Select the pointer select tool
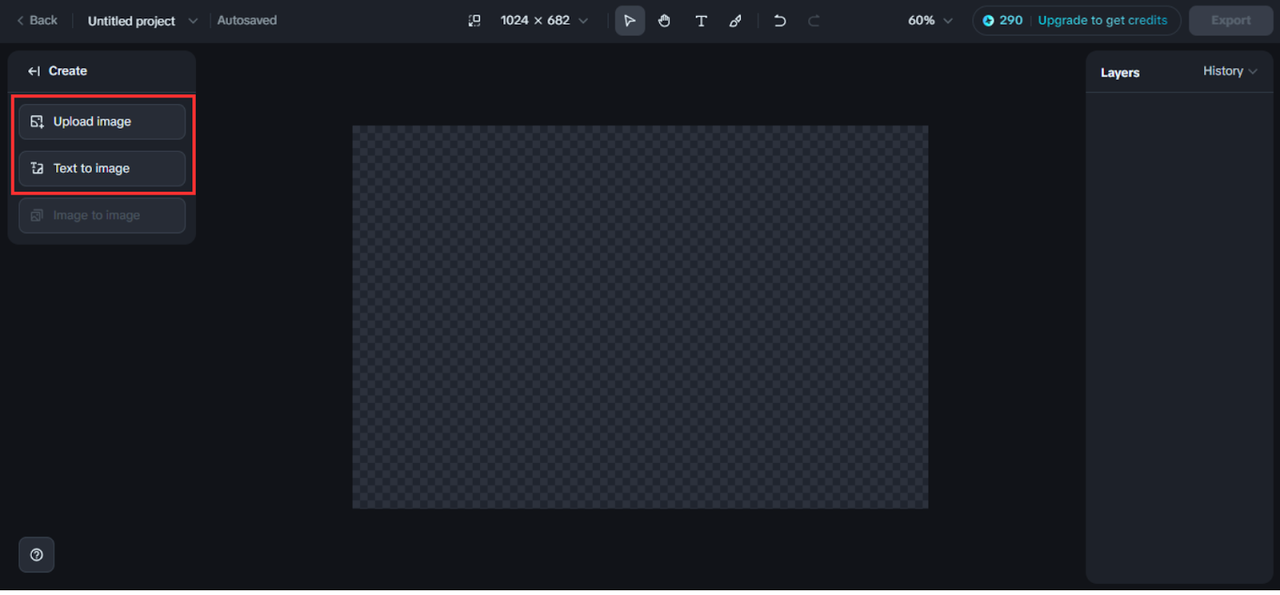 pos(630,20)
